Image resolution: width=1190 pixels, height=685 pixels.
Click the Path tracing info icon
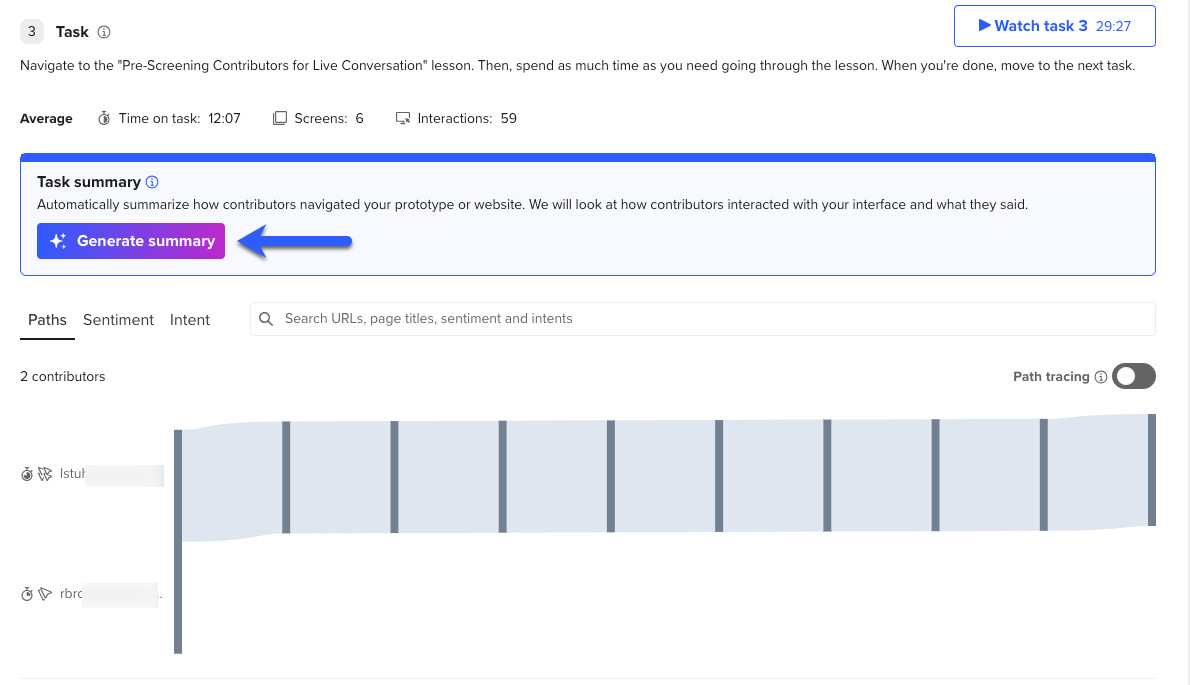1101,377
